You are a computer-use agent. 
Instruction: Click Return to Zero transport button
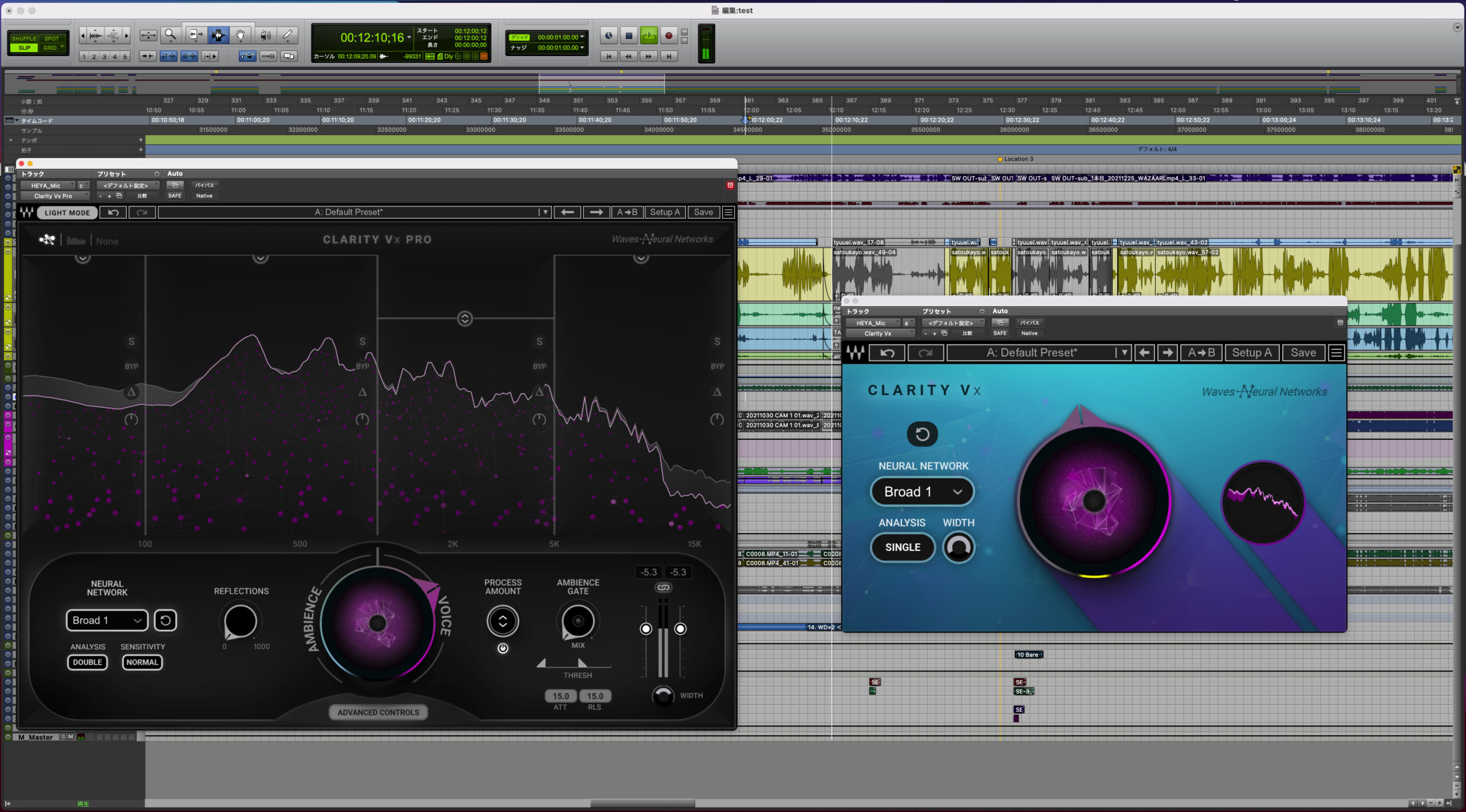609,56
